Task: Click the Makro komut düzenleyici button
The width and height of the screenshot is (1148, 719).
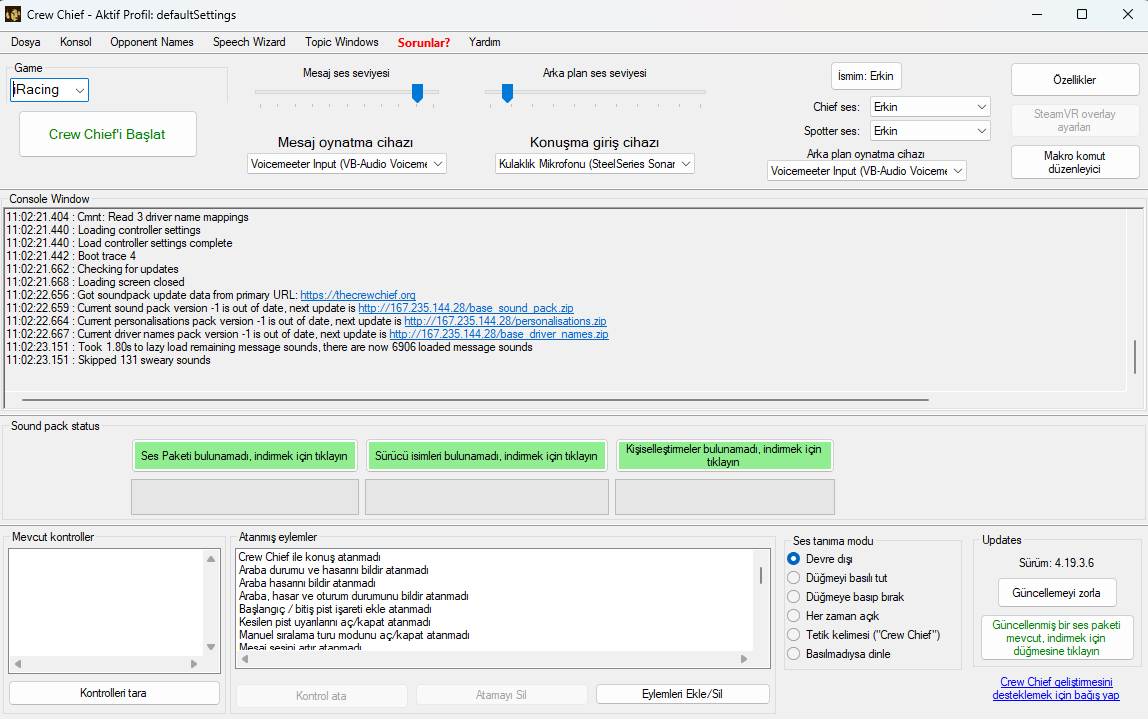Action: coord(1075,163)
